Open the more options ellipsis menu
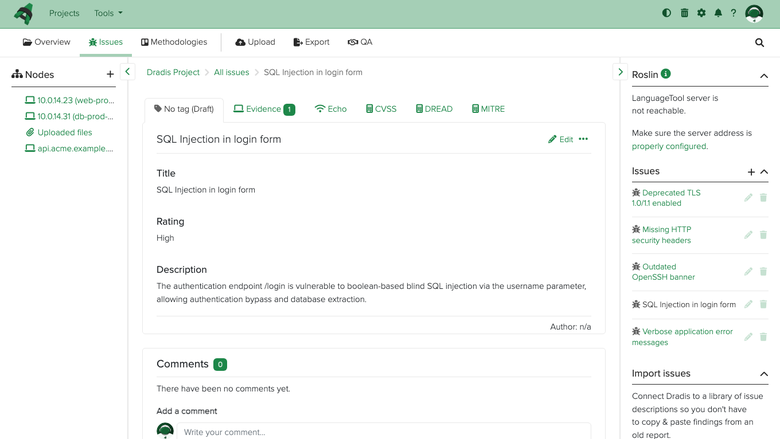 583,139
